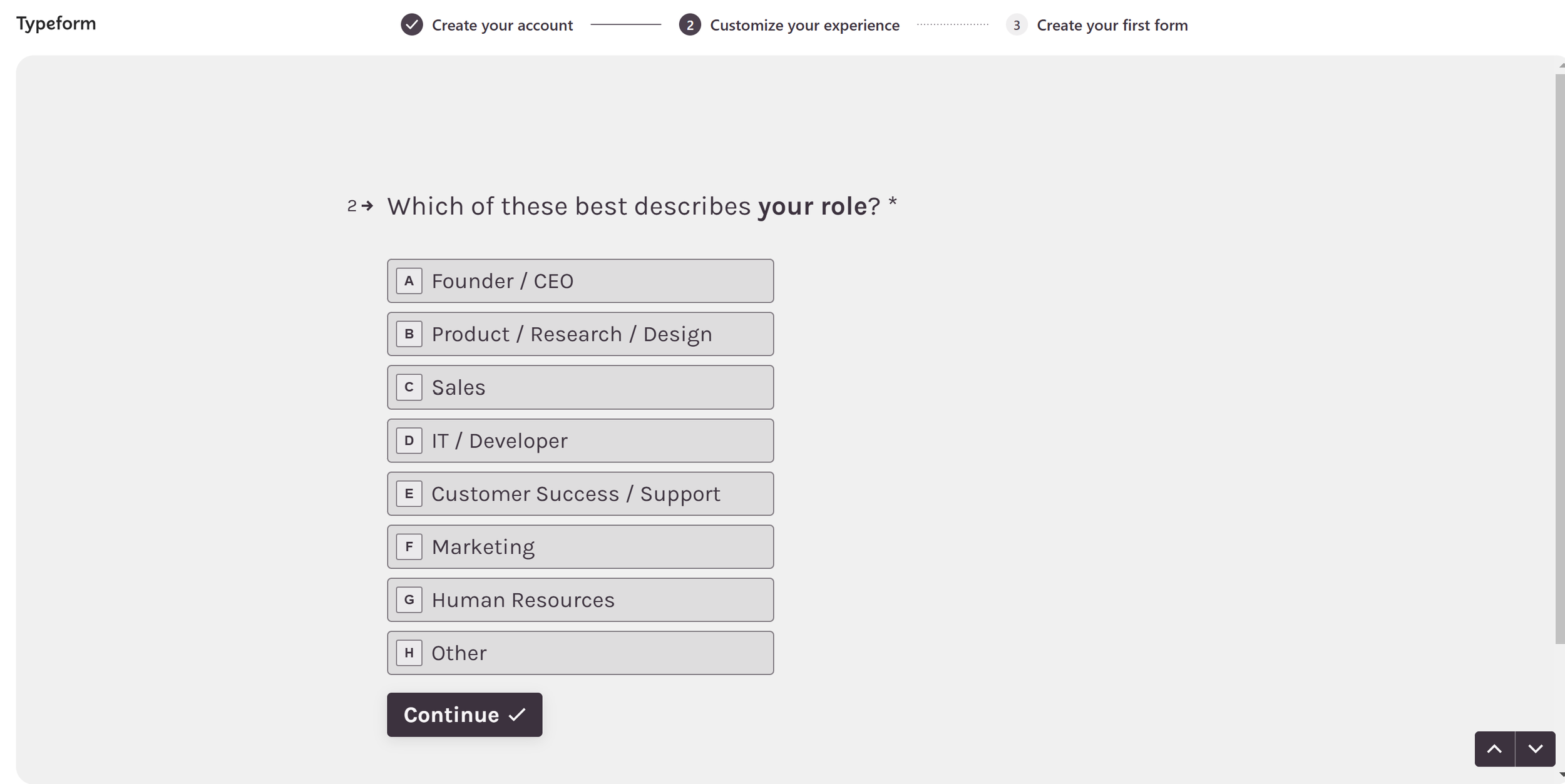Viewport: 1565px width, 784px height.
Task: Select Human Resources role option
Action: (x=580, y=600)
